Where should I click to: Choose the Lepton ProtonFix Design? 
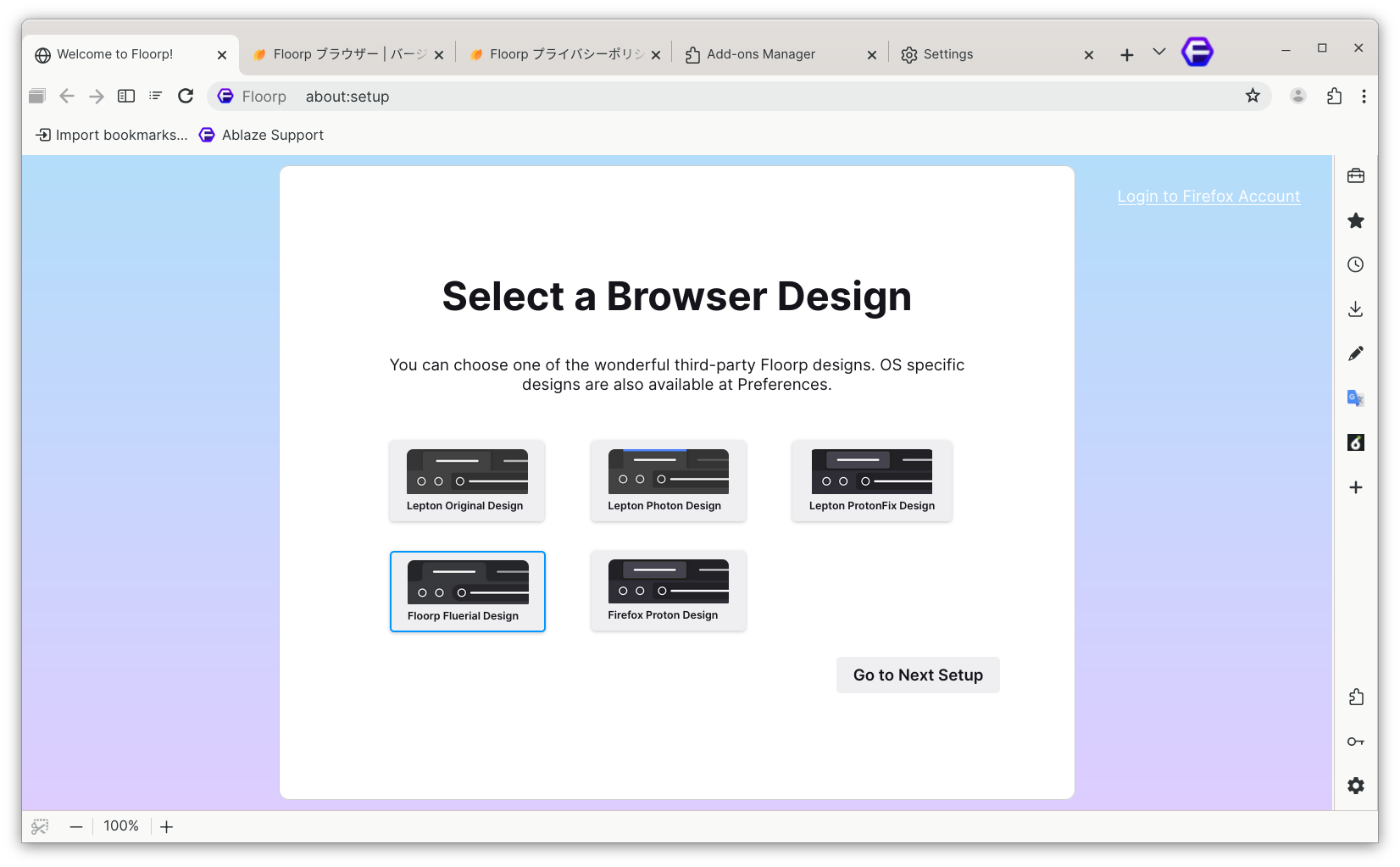[870, 481]
